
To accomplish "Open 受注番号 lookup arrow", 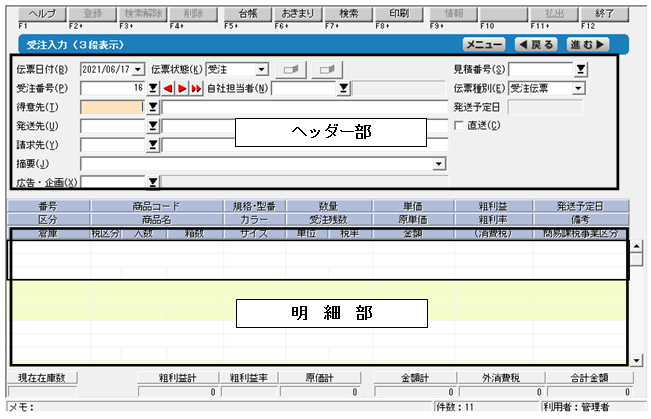I will pos(153,88).
